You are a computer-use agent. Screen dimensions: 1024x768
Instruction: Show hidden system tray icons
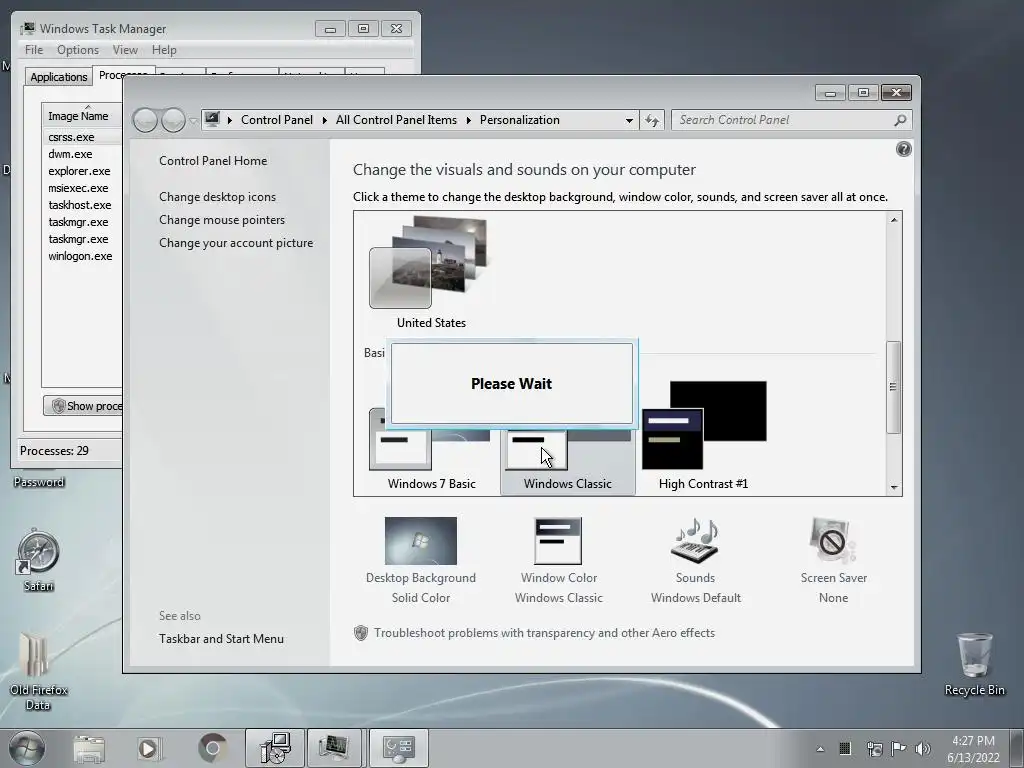pos(820,749)
